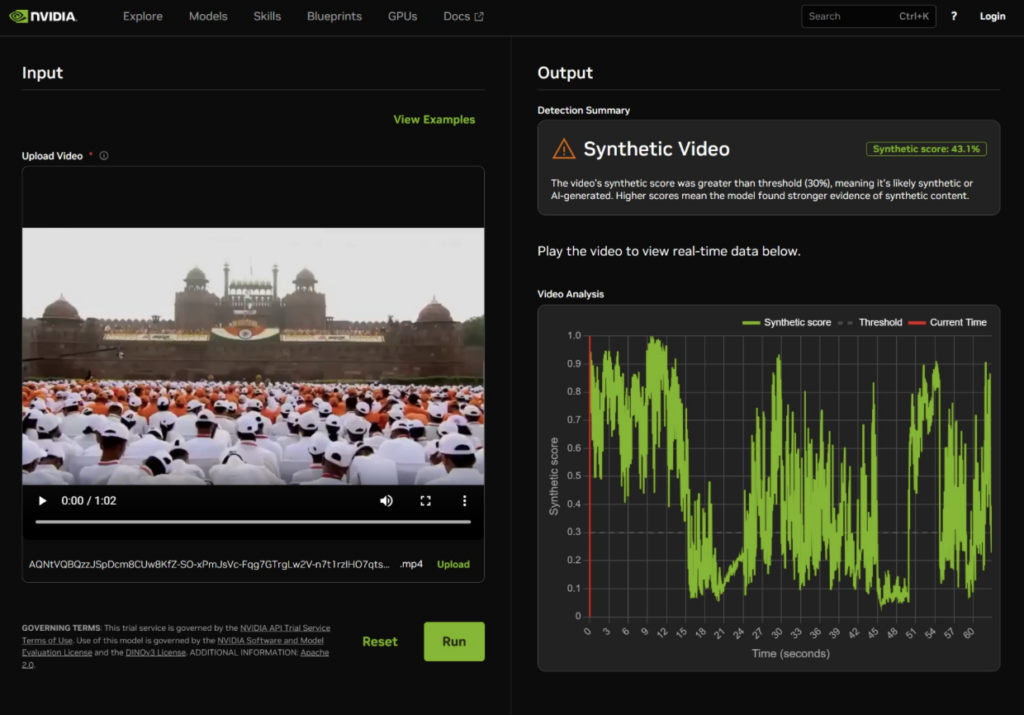Open NVIDIA API Trial Service Terms of Use link
Viewport: 1024px width, 715px height.
pos(285,628)
